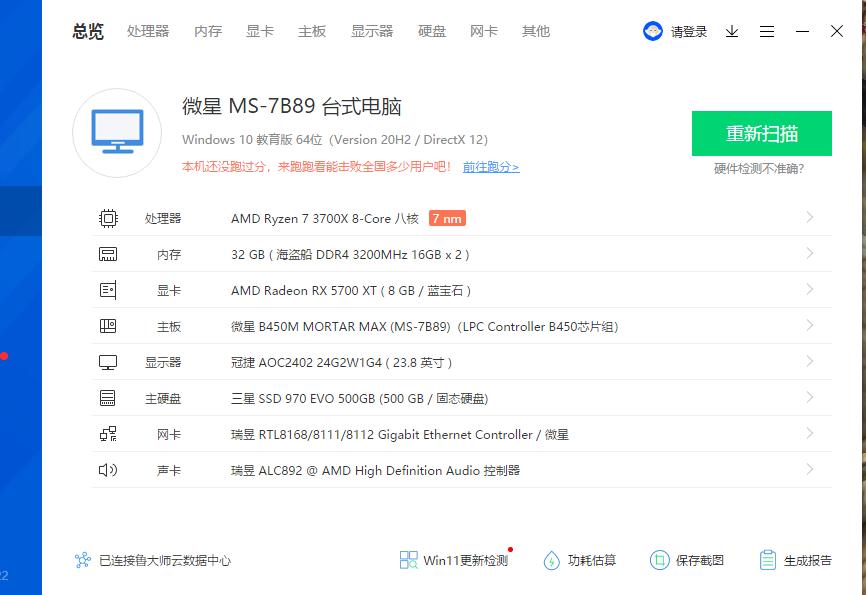Expand the 显卡 row chevron
This screenshot has width=866, height=595.
click(810, 289)
